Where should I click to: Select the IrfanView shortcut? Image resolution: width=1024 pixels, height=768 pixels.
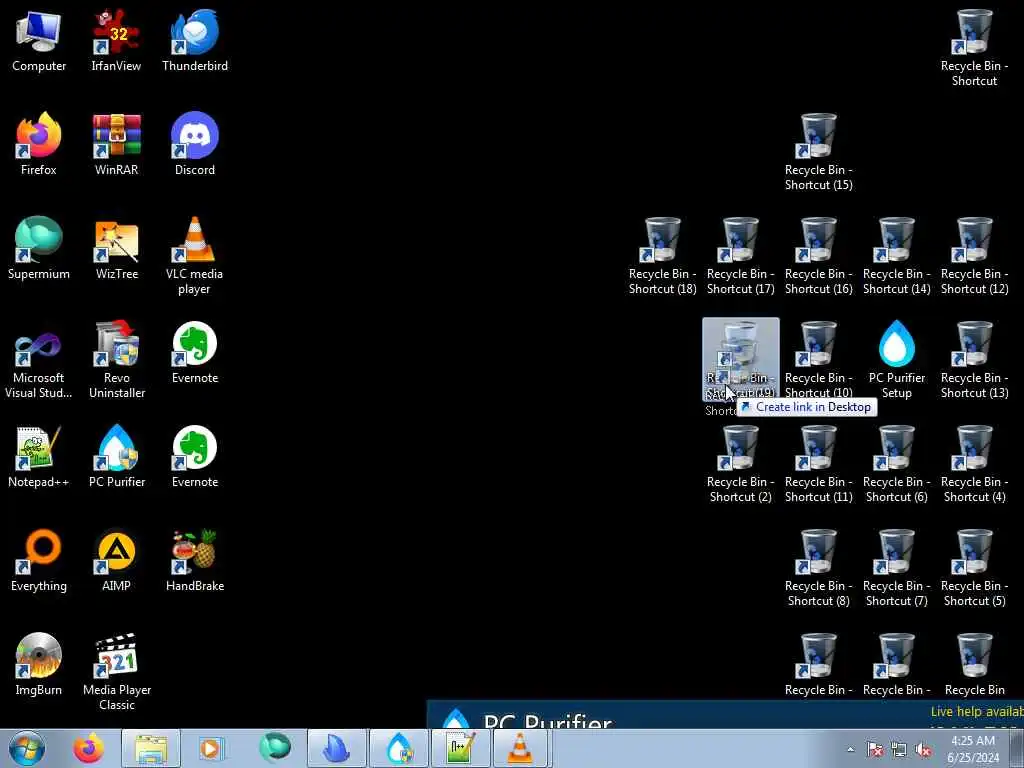point(116,40)
